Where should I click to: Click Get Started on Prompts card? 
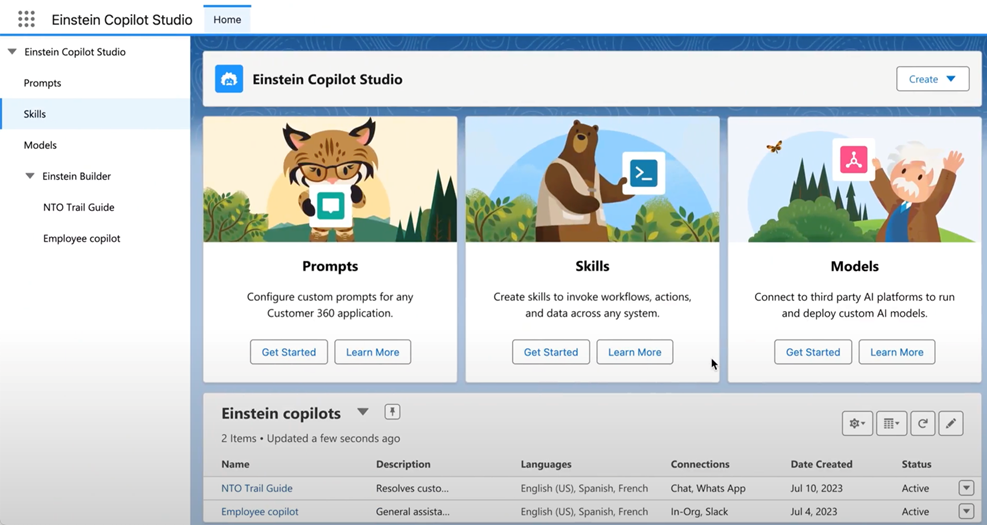pos(289,352)
